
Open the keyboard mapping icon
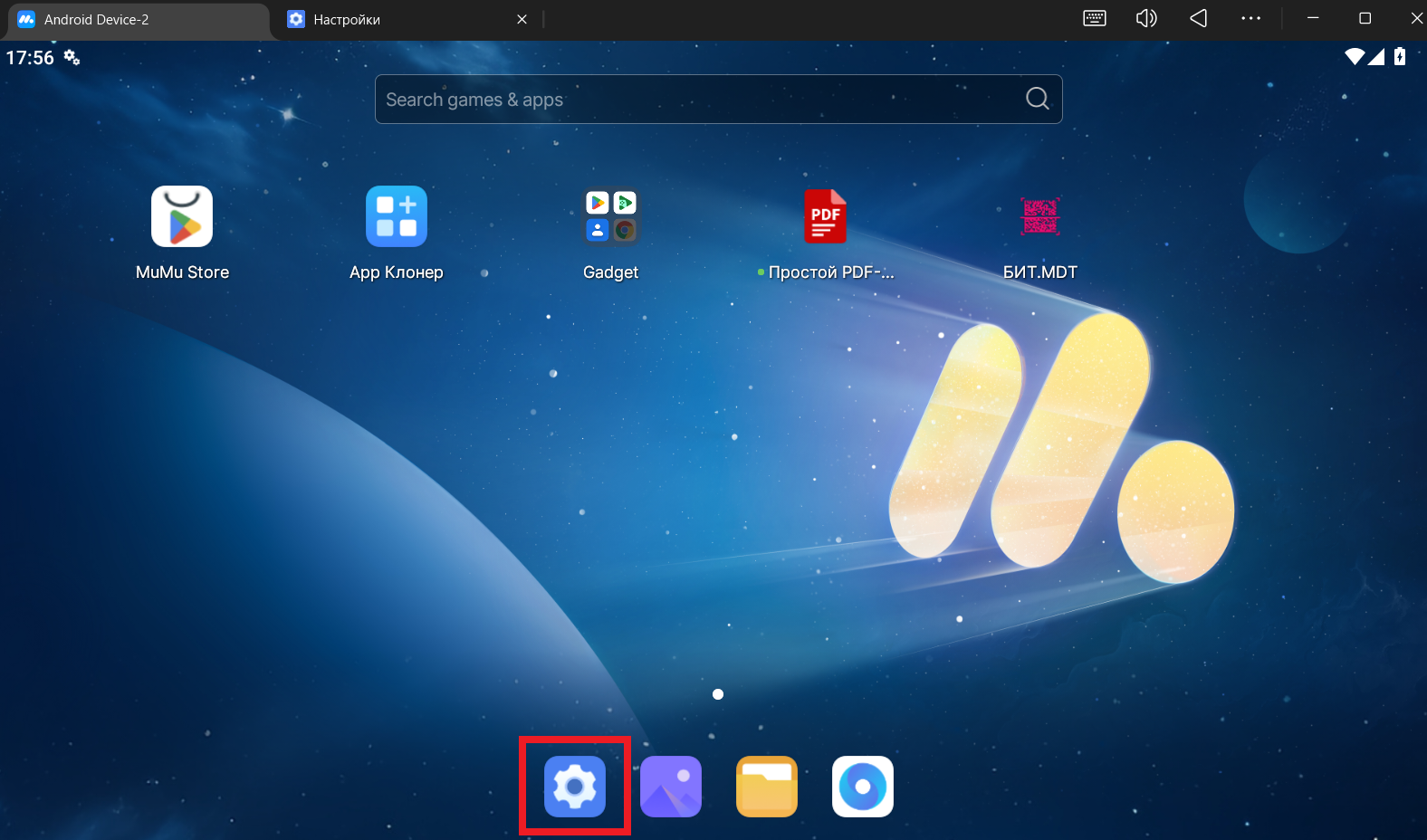point(1095,18)
